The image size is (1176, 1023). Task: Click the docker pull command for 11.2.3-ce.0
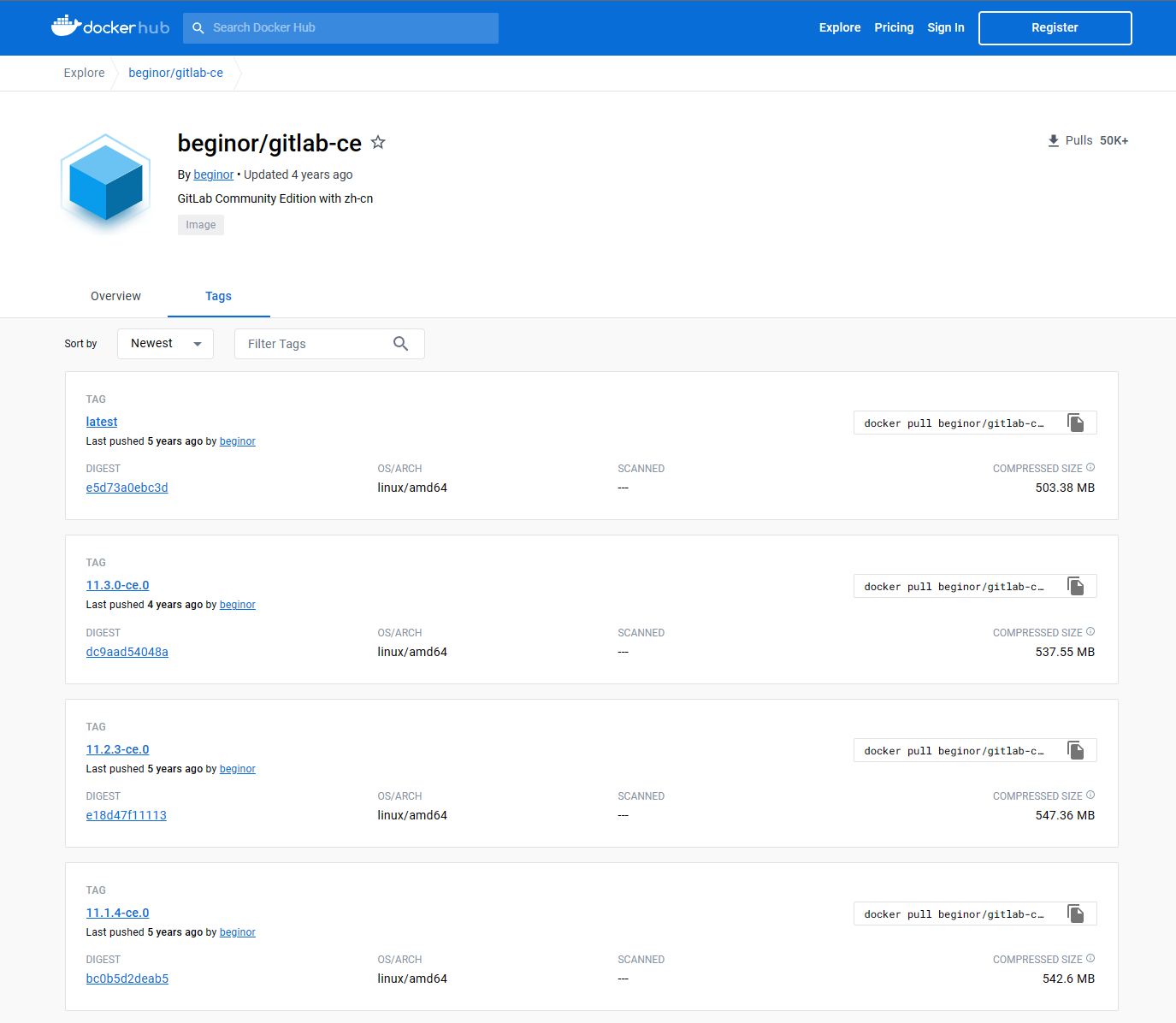coord(954,751)
